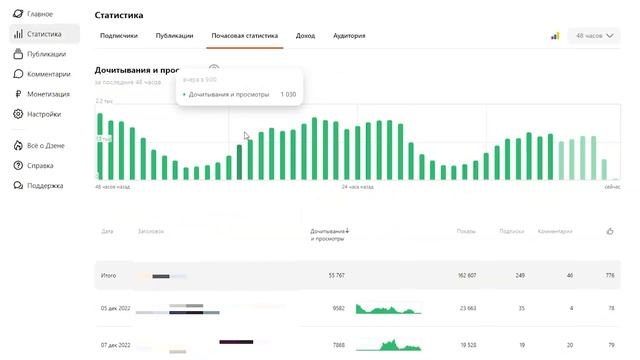Switch to the Публикации tab in statistics
Viewport: 640px width, 360px height.
[x=174, y=36]
